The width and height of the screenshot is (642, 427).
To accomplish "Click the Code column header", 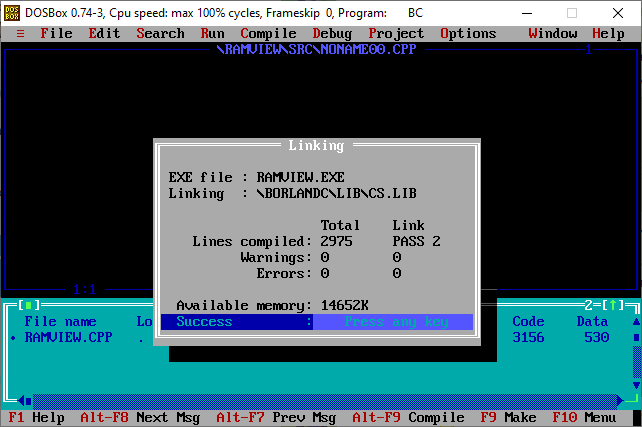I will pos(528,321).
